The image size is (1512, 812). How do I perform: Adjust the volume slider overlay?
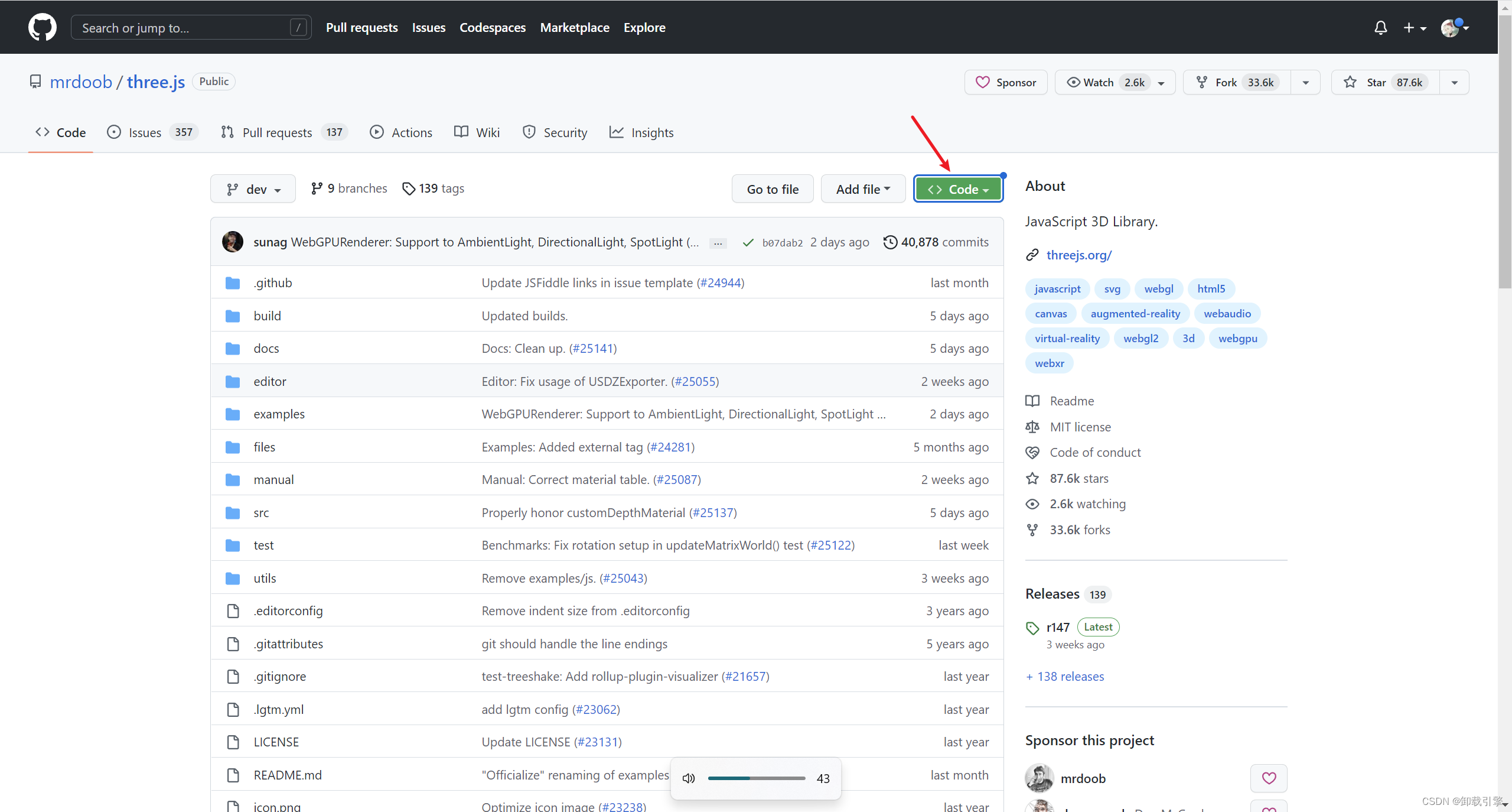[x=757, y=778]
